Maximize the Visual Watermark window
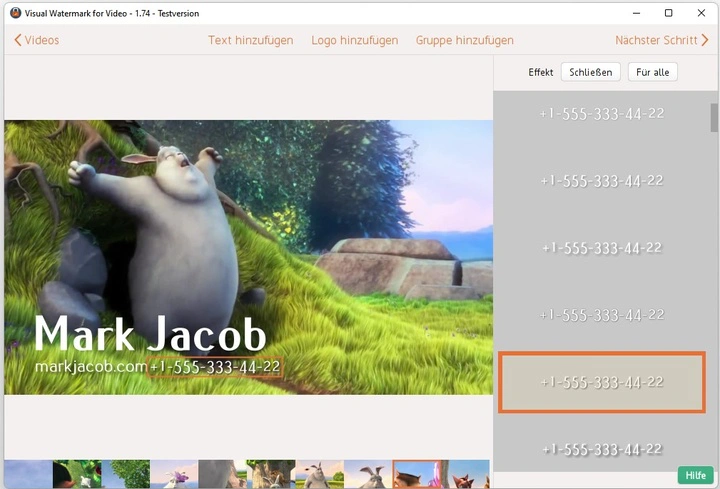 coord(669,13)
